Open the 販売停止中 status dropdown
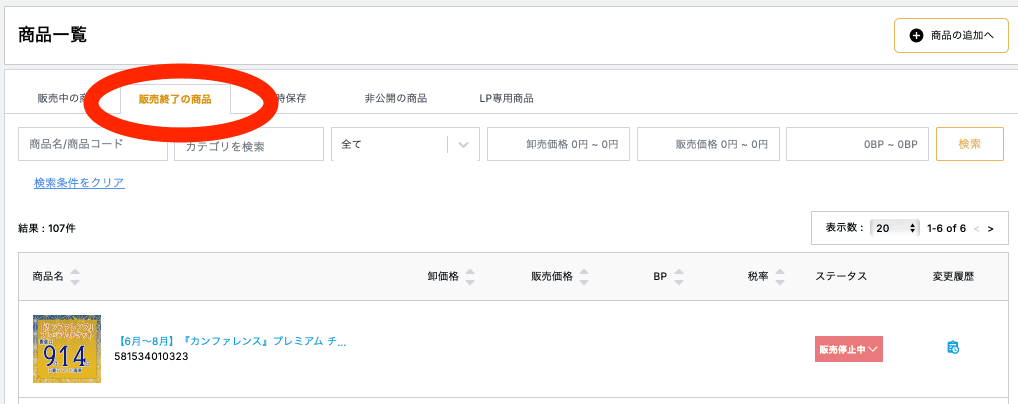The image size is (1018, 404). (x=849, y=349)
